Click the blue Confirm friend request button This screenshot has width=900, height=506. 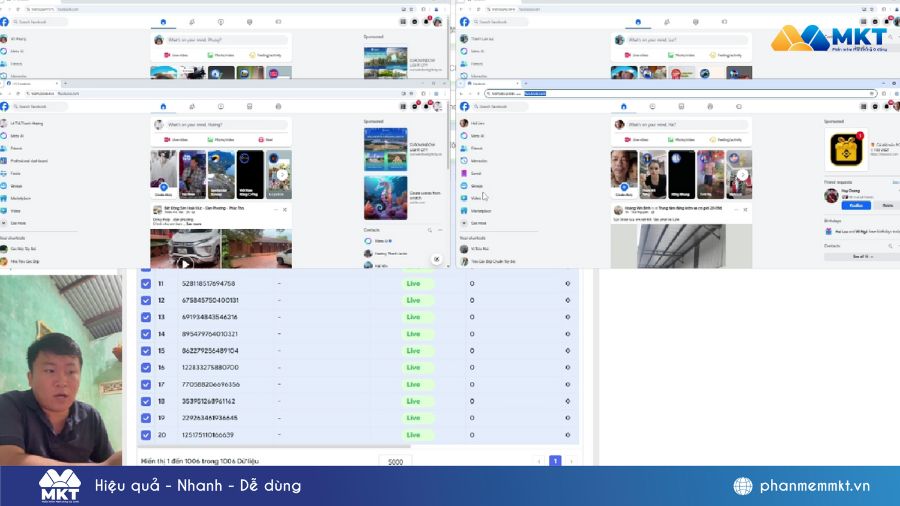856,205
